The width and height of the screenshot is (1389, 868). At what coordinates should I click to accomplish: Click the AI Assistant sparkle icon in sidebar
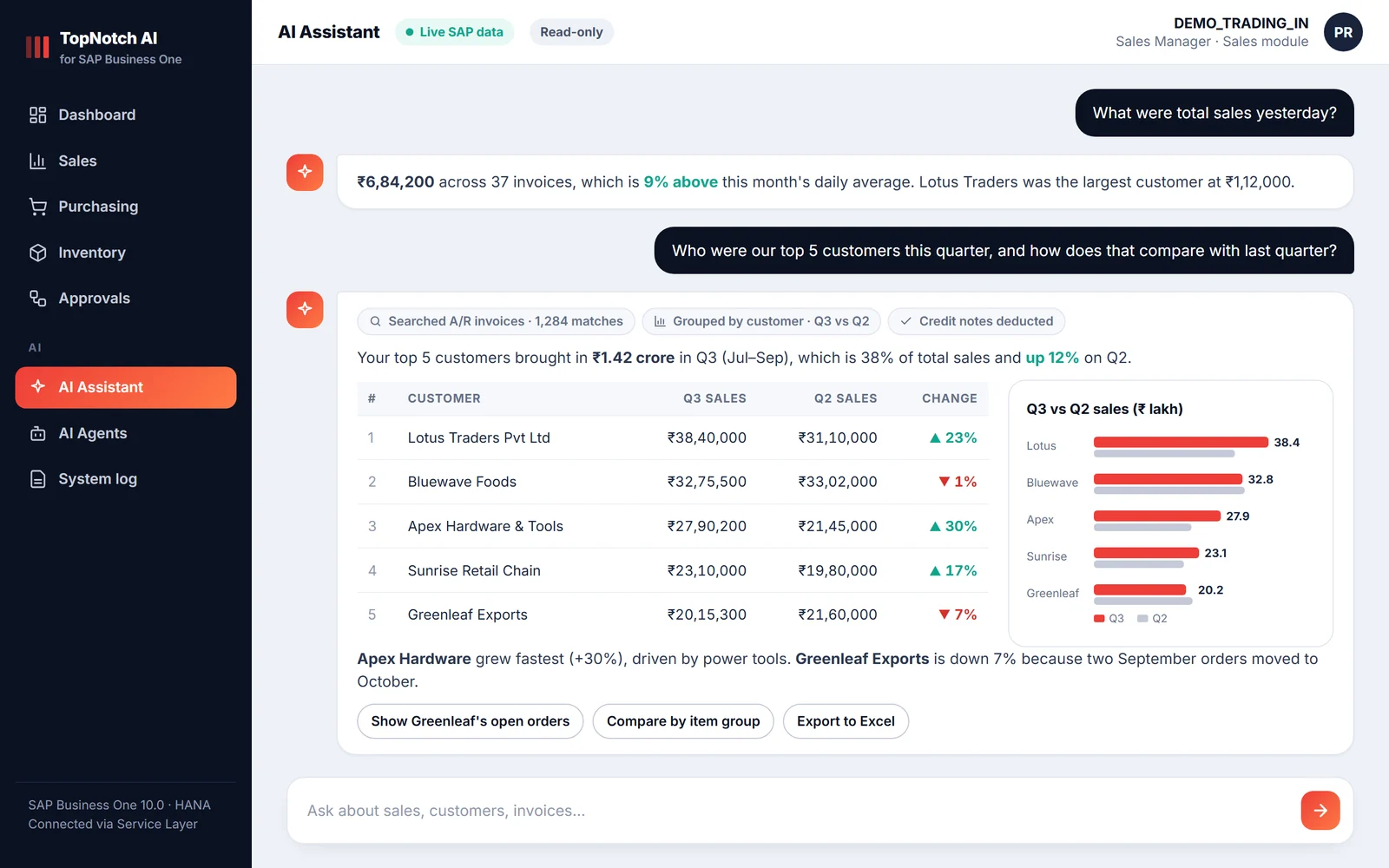(37, 386)
